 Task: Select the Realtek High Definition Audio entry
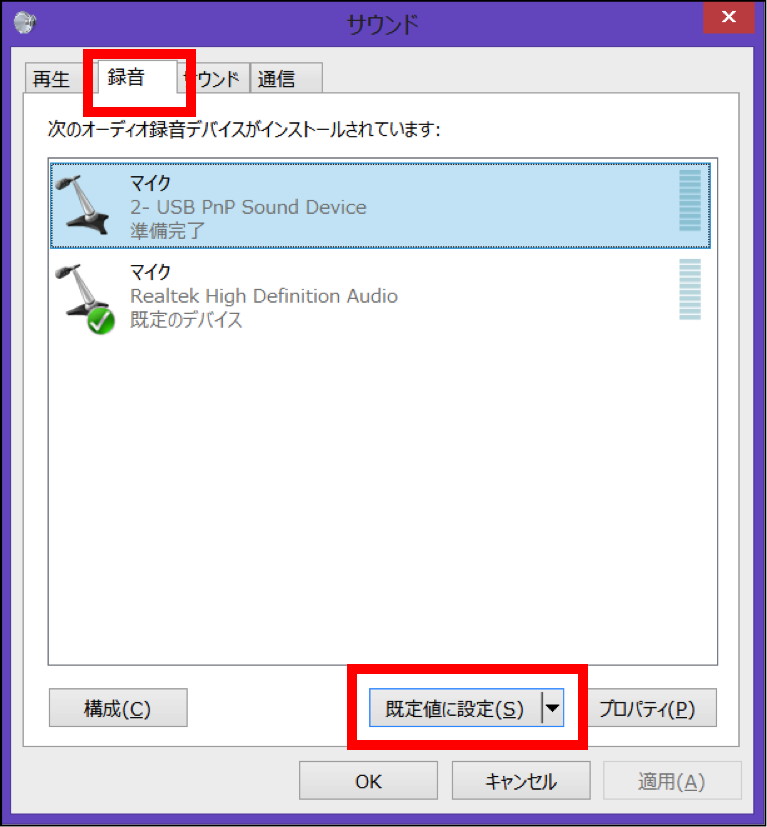380,294
